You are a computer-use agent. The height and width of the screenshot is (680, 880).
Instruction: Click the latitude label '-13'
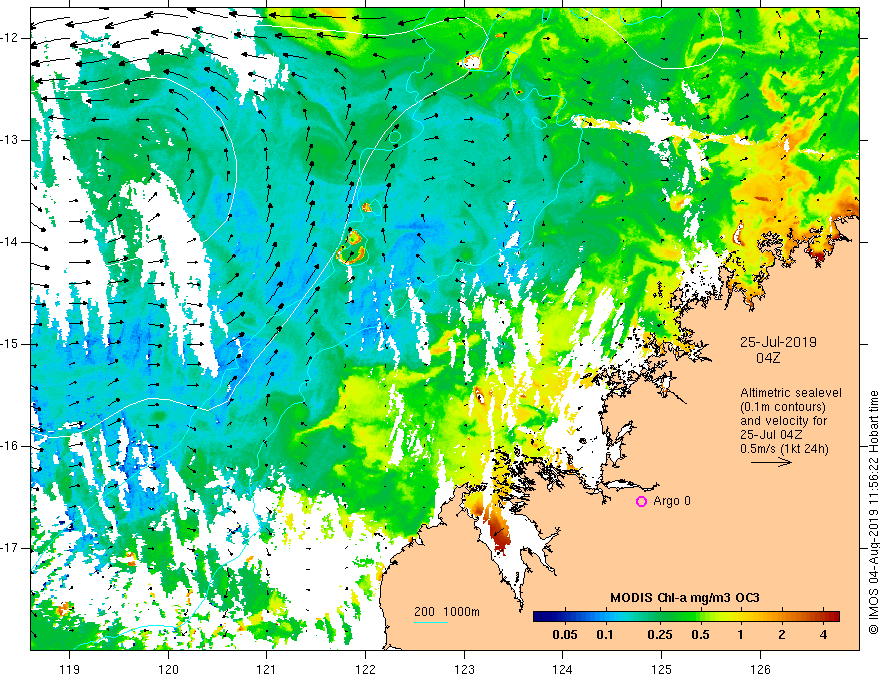[11, 140]
